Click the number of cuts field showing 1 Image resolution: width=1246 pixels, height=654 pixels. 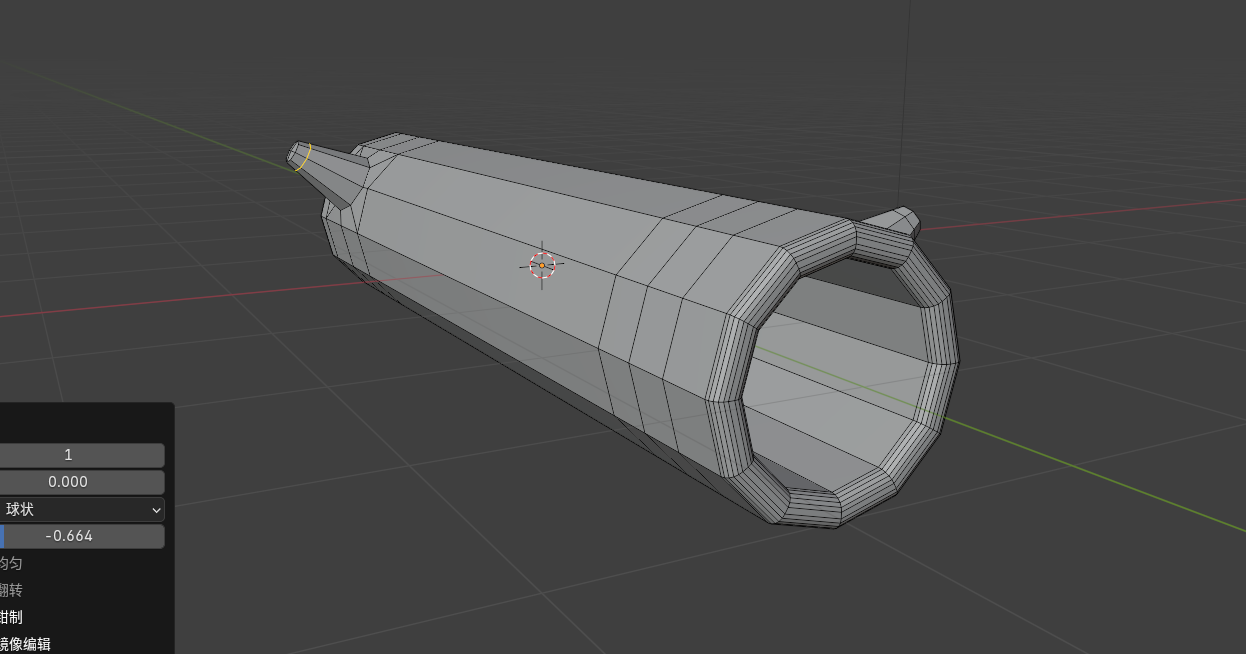point(82,455)
